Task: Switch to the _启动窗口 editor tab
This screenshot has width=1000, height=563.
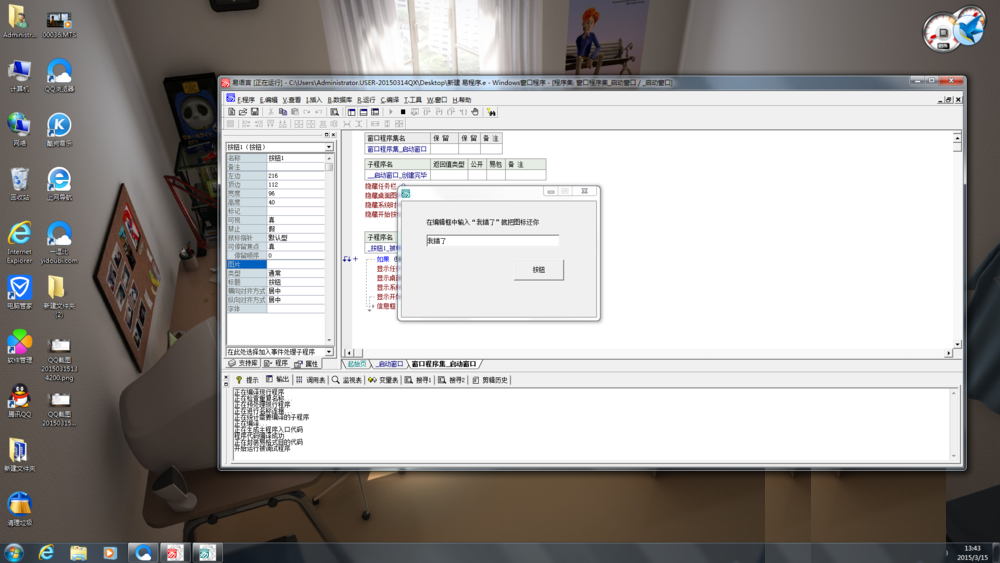Action: [x=389, y=364]
